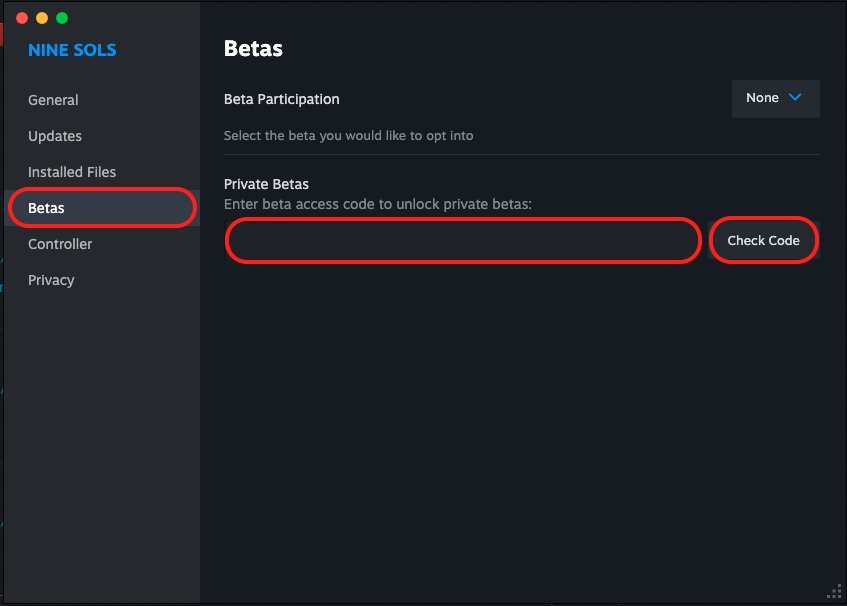The image size is (847, 606).
Task: Click the 'Select the beta' description text
Action: click(348, 135)
